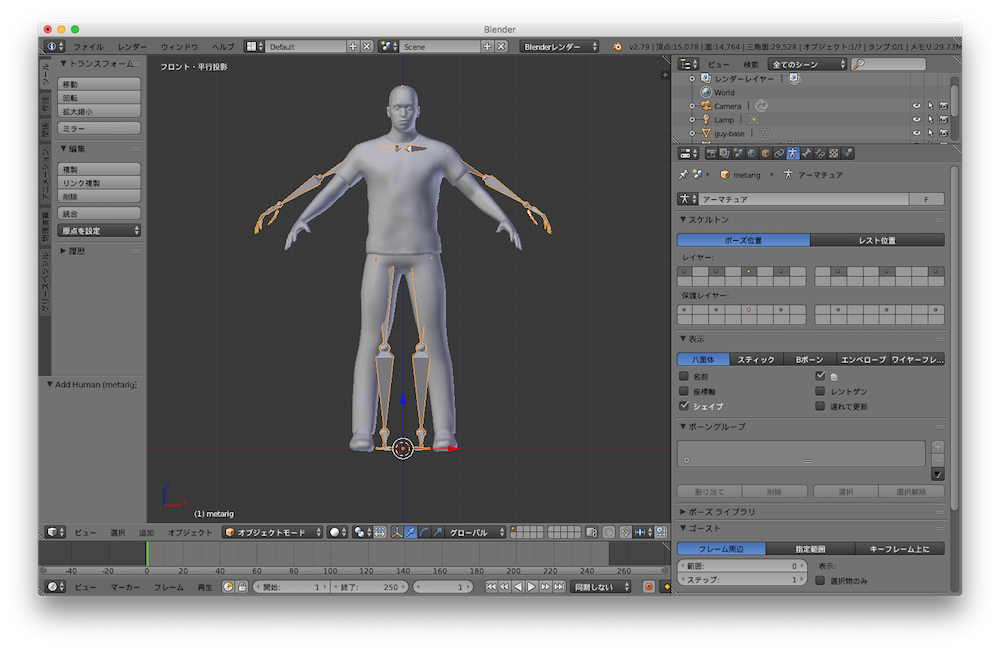
Task: Switch to the World properties tab icon
Action: pyautogui.click(x=752, y=153)
